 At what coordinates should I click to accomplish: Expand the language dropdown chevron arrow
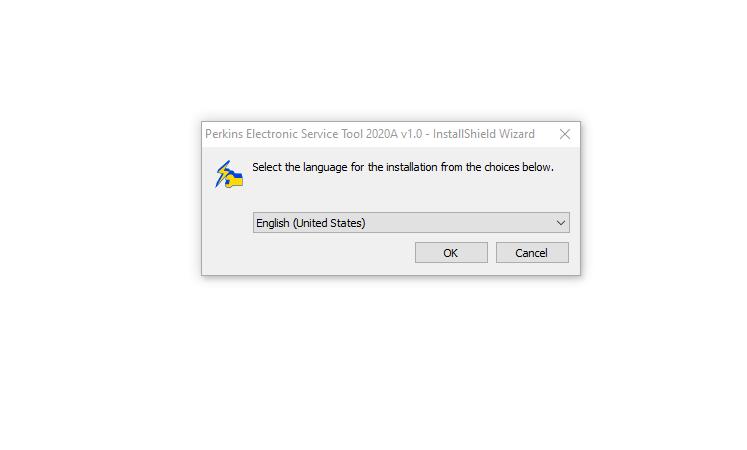(561, 223)
